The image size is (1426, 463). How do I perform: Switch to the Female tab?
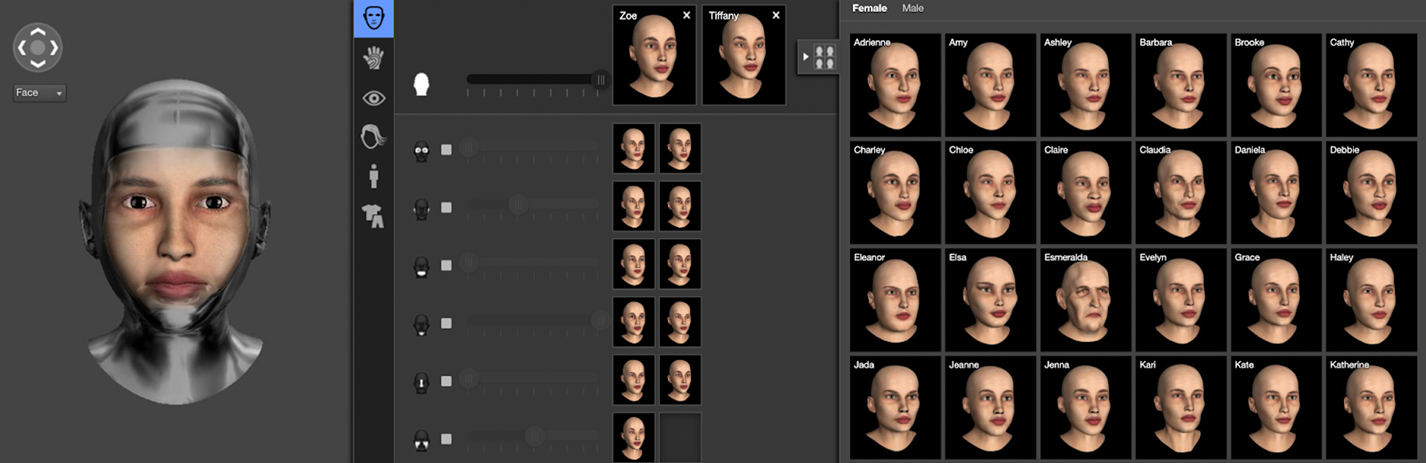(869, 8)
